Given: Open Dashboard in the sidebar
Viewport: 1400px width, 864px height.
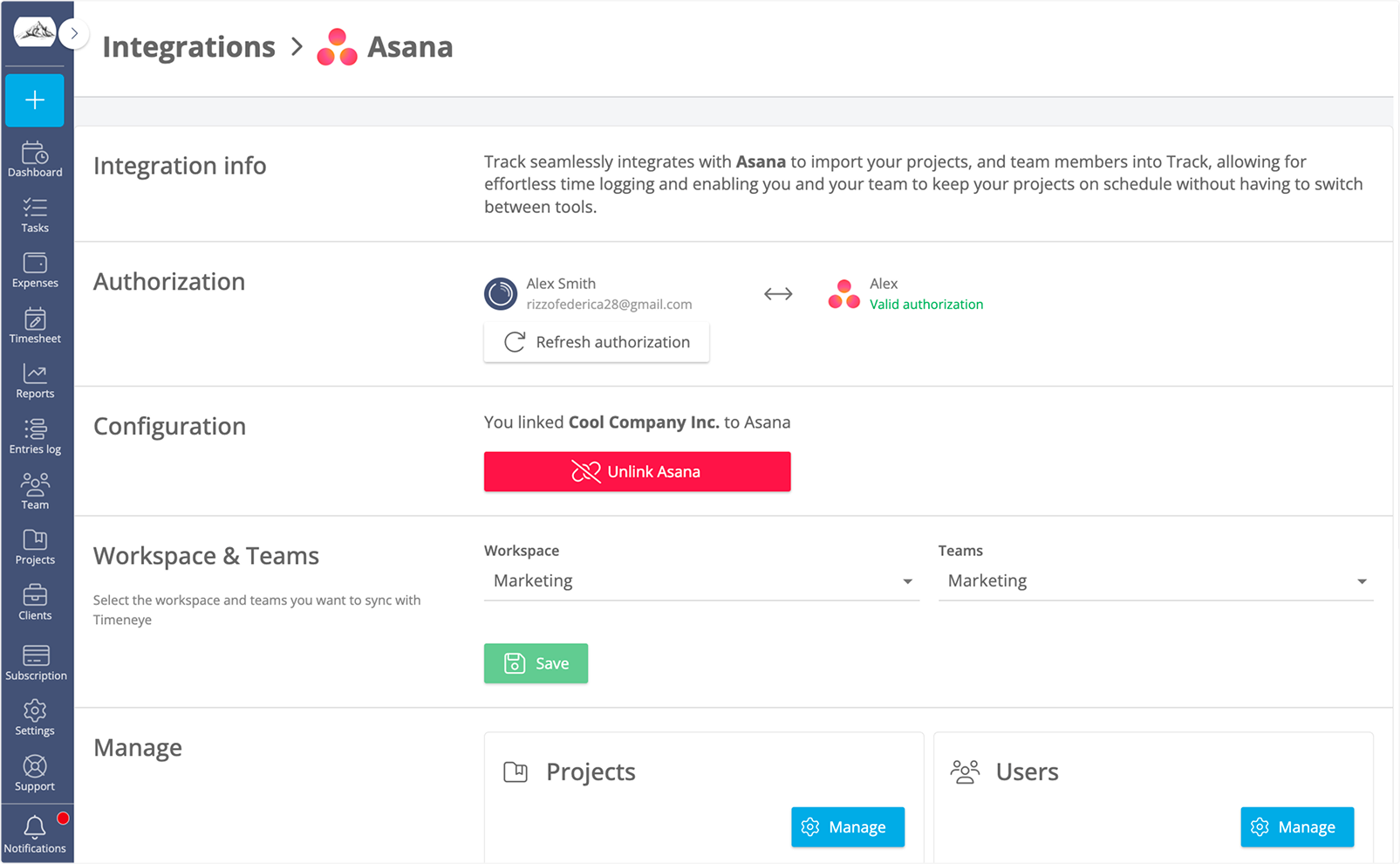Looking at the screenshot, I should pyautogui.click(x=35, y=160).
